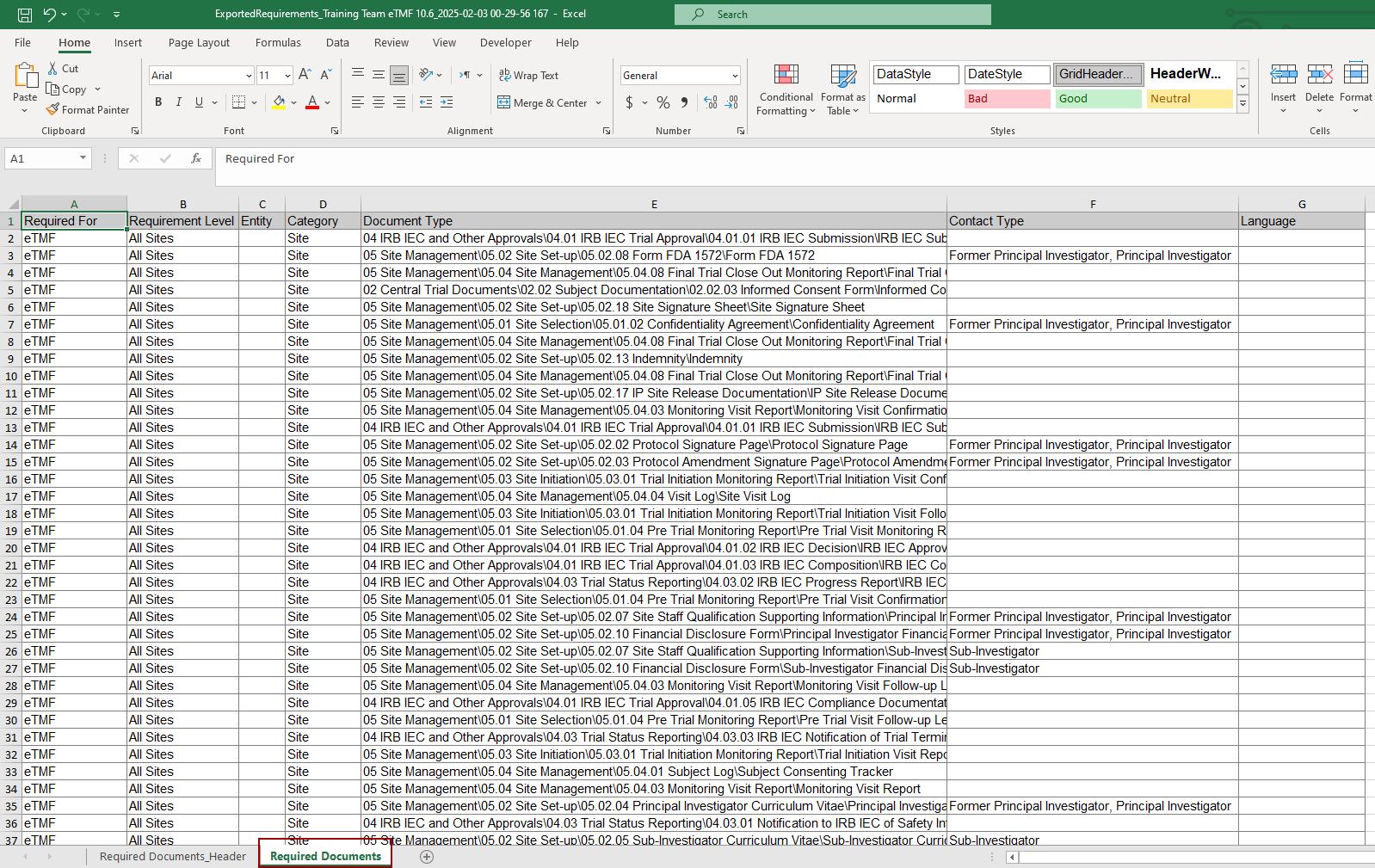Screen dimensions: 1375x868
Task: Toggle Italic formatting
Action: pyautogui.click(x=179, y=102)
